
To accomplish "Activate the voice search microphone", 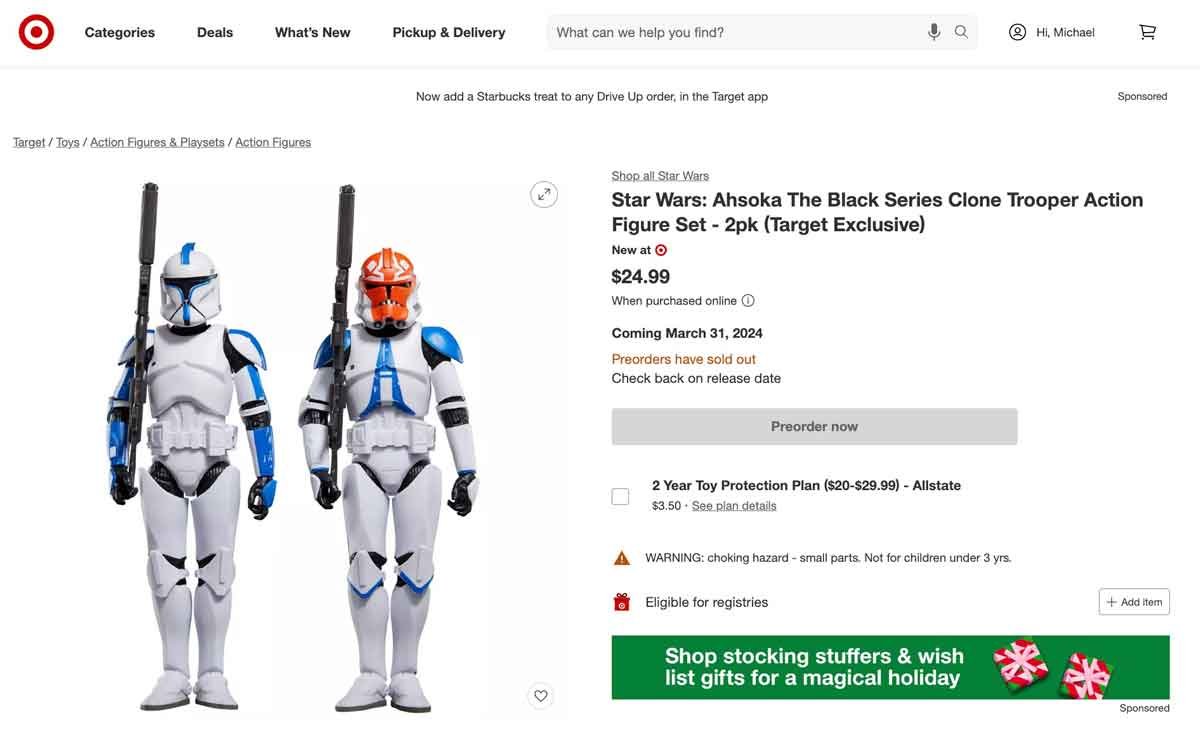I will click(934, 31).
